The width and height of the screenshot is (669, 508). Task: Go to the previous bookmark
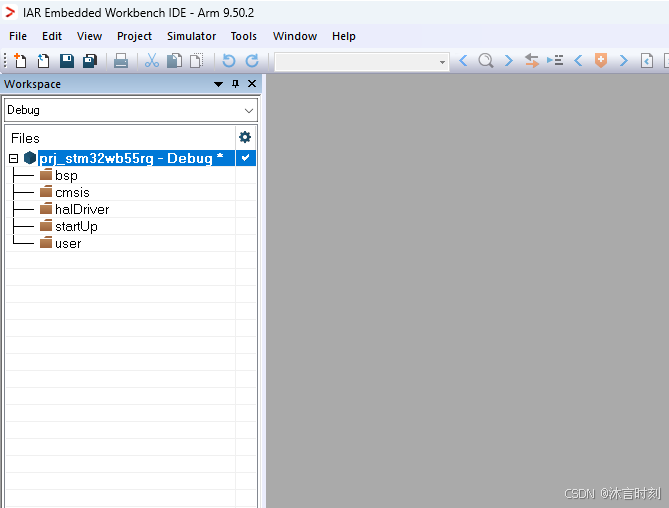coord(578,61)
